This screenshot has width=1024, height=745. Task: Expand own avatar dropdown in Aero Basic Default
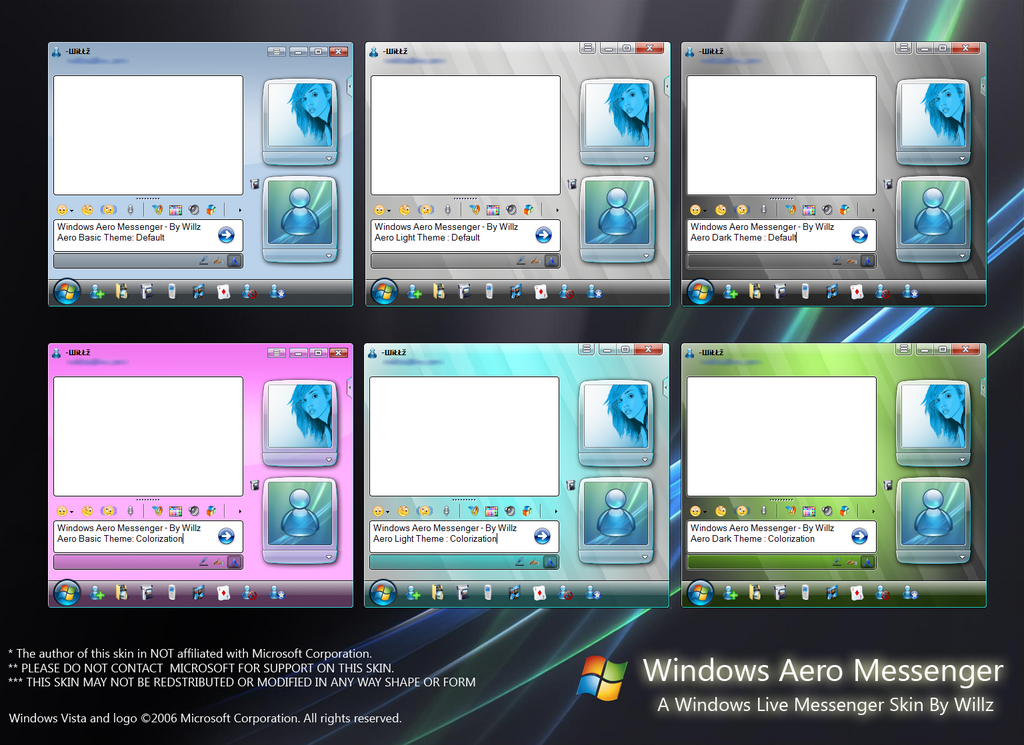(329, 256)
